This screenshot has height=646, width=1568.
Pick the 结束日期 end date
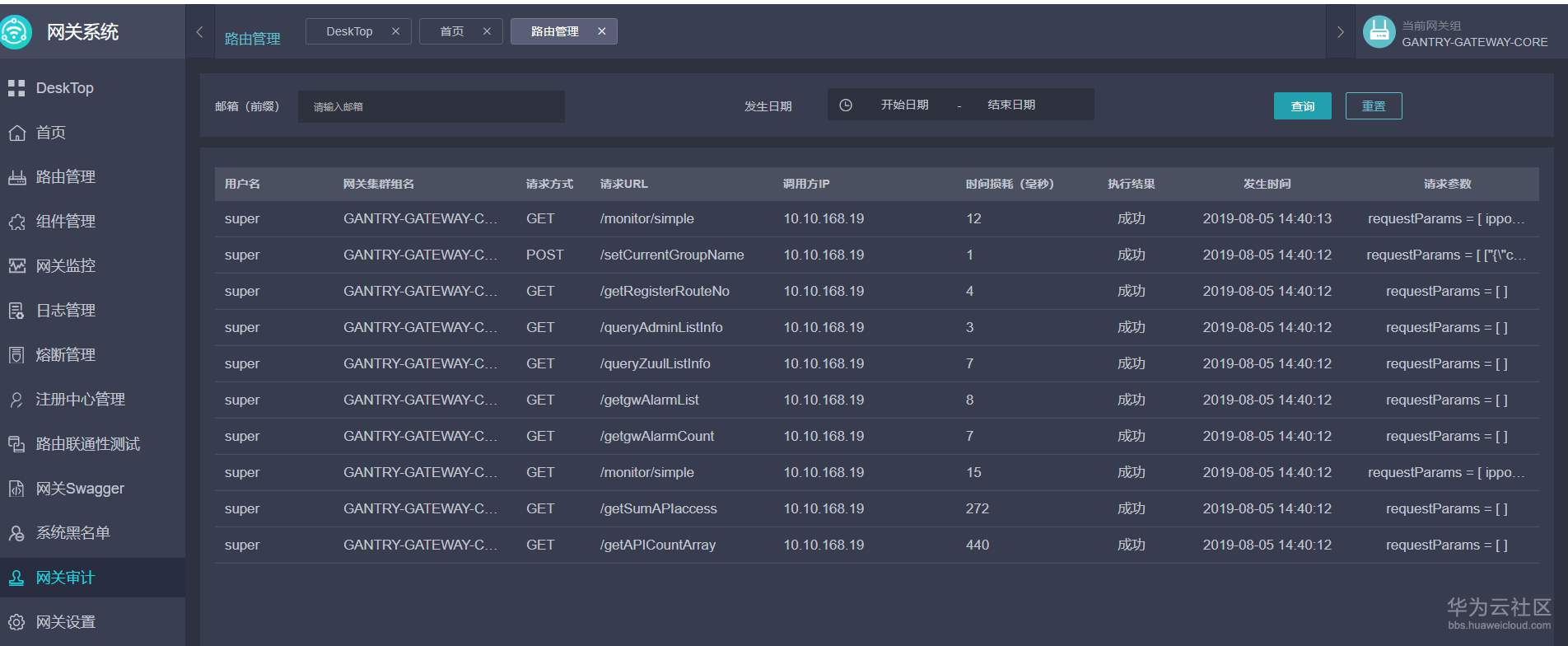coord(1011,105)
